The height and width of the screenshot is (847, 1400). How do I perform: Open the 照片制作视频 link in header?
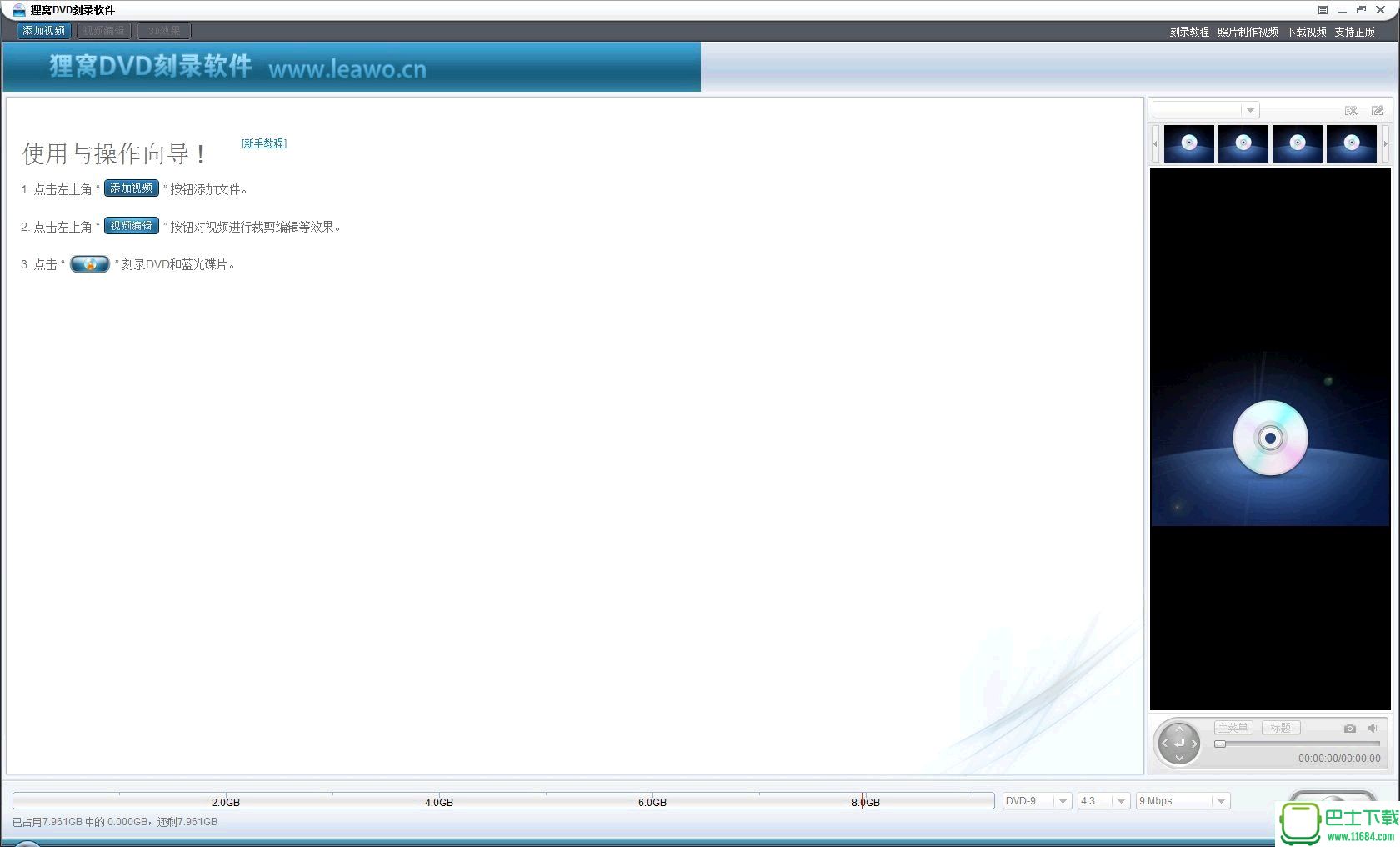point(1247,32)
